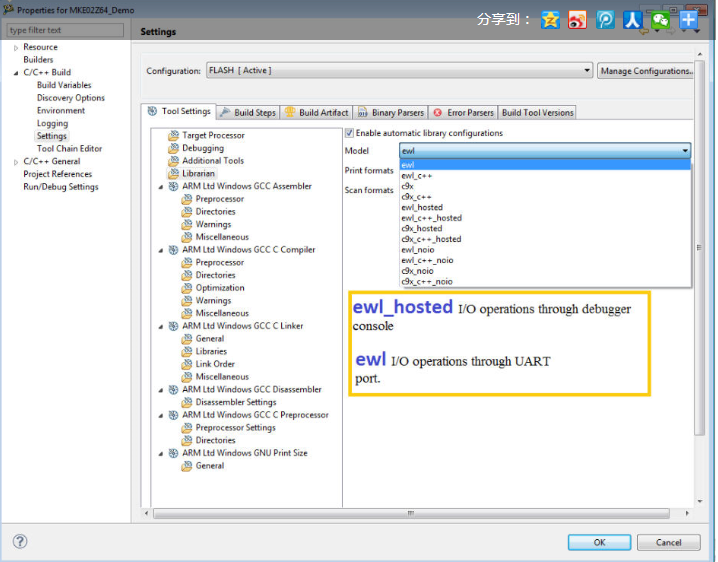Viewport: 718px width, 562px height.
Task: Click the horizontal scrollbar thumb
Action: coord(411,513)
